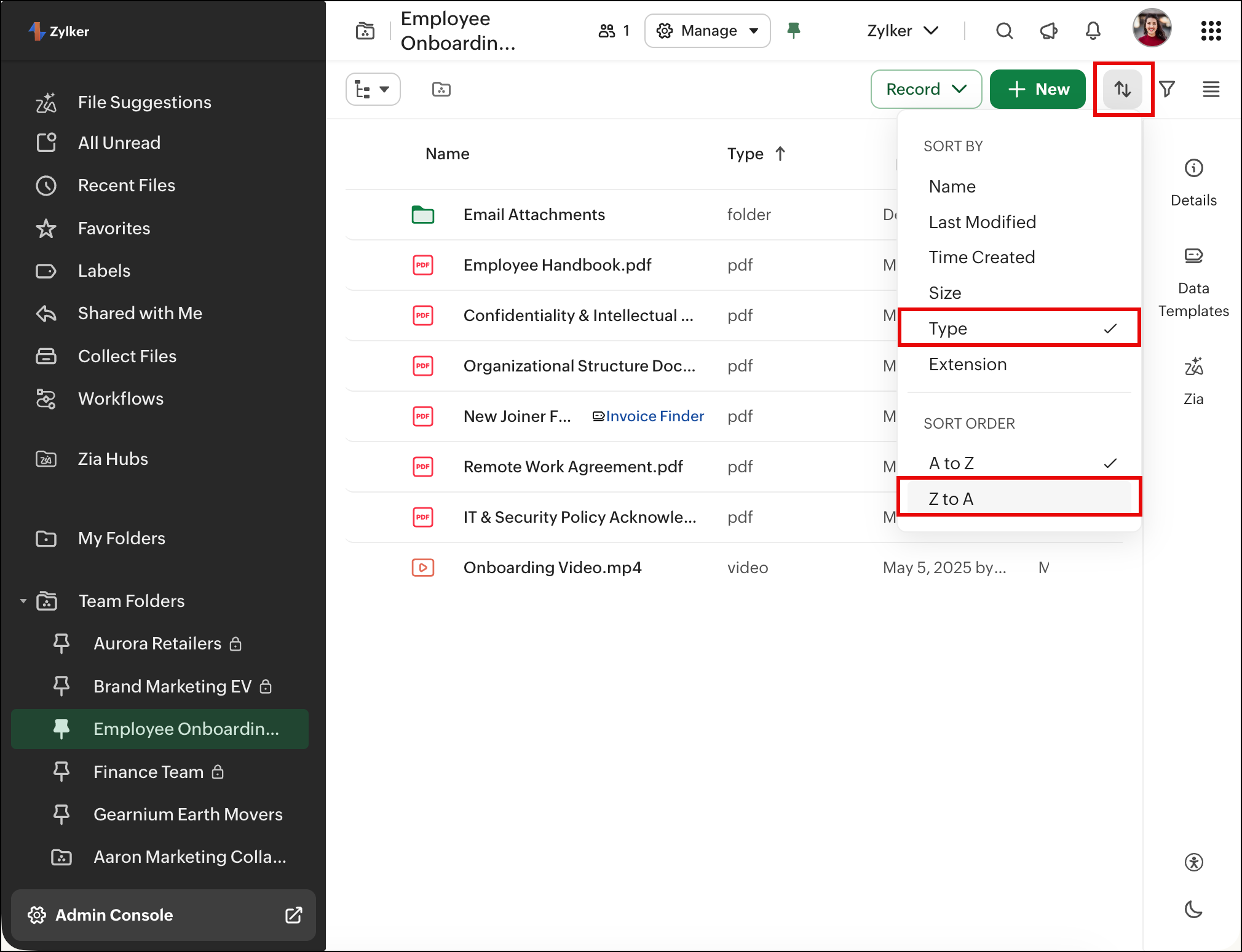Unpin team folder with green pin
This screenshot has width=1242, height=952.
tap(794, 30)
